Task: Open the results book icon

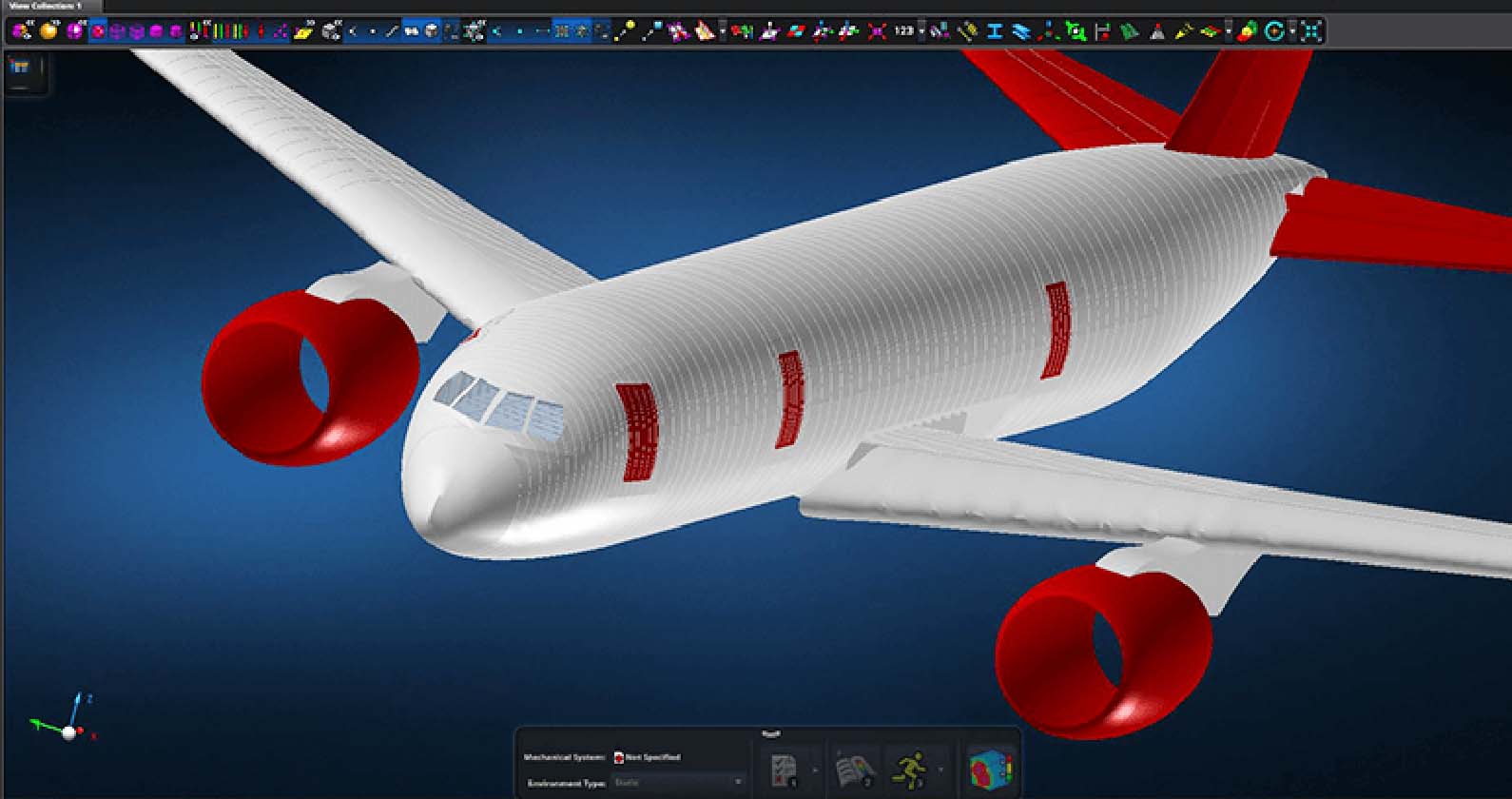Action: click(x=855, y=769)
